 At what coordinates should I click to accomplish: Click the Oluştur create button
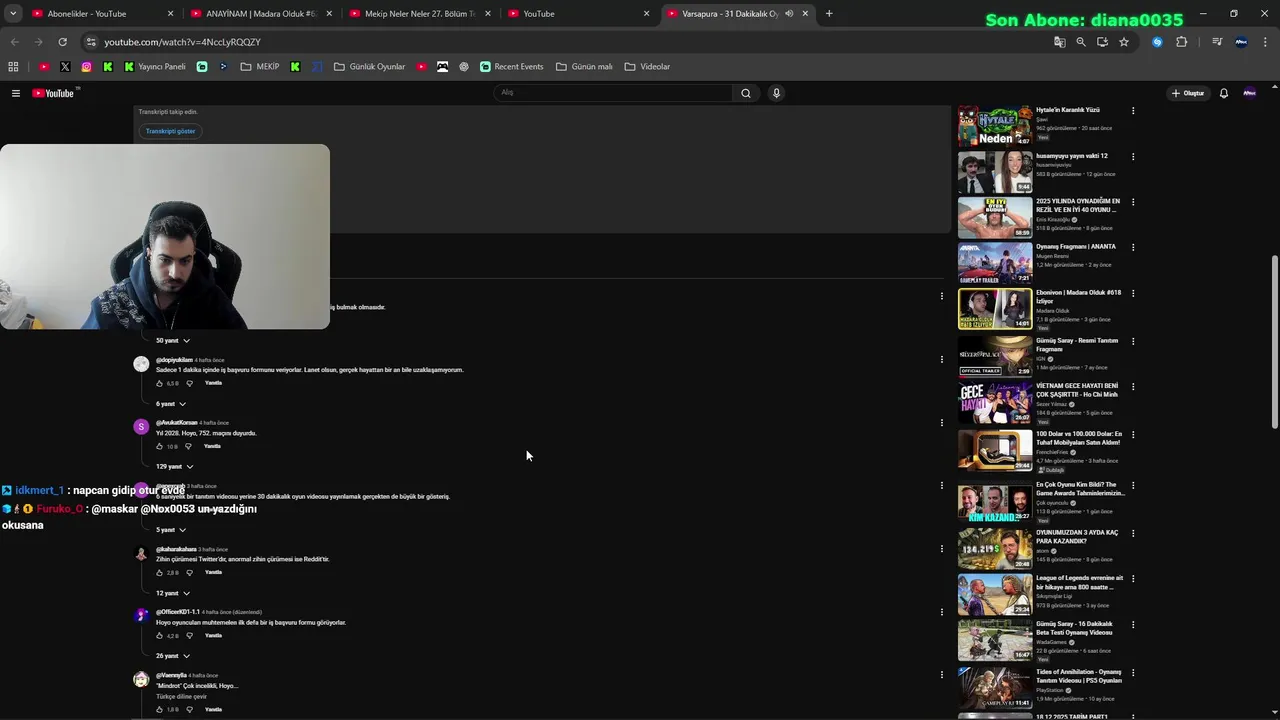pyautogui.click(x=1188, y=93)
